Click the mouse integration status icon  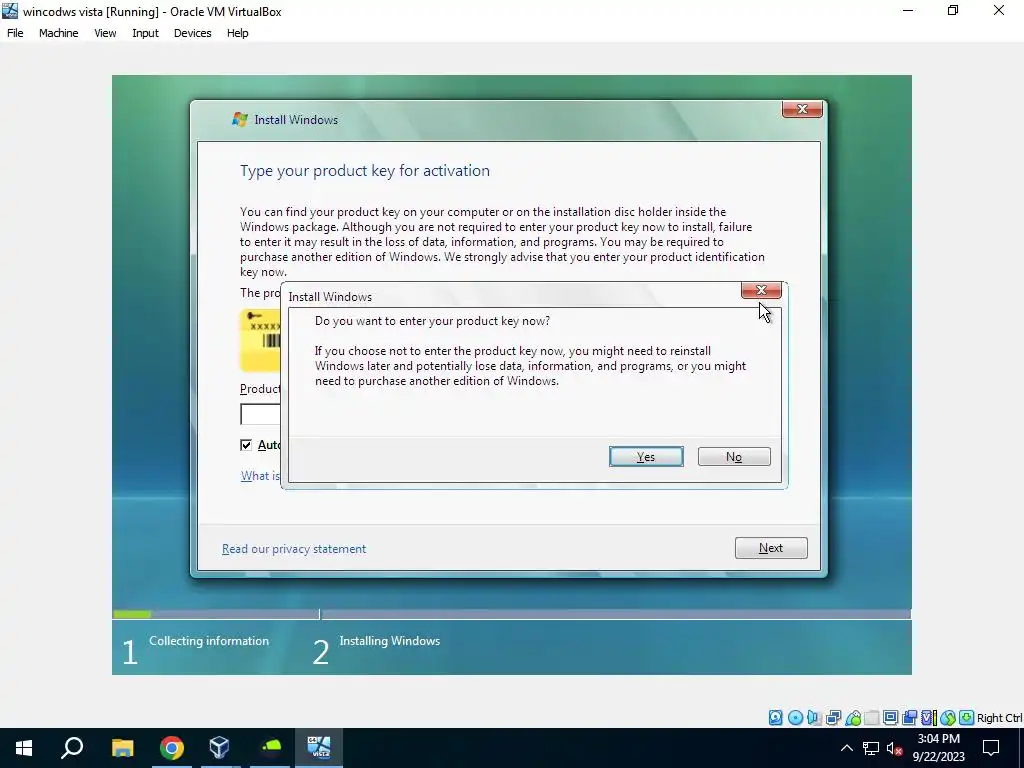(948, 718)
